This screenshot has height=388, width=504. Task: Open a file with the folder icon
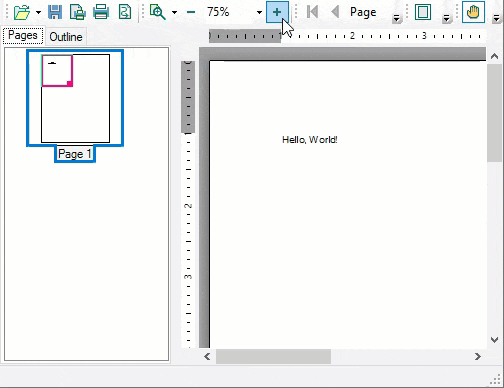pyautogui.click(x=22, y=12)
